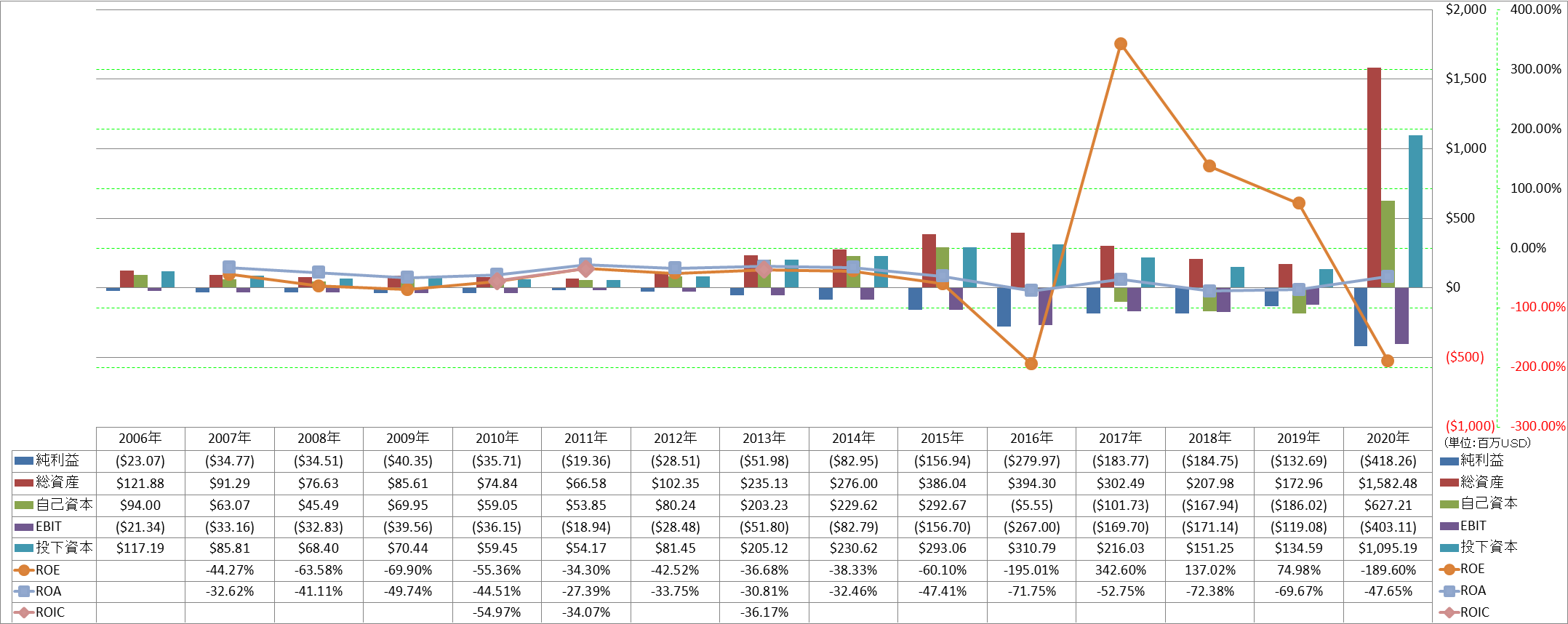Select the cell showing $627.21
Viewport: 1568px width, 624px height.
1388,505
